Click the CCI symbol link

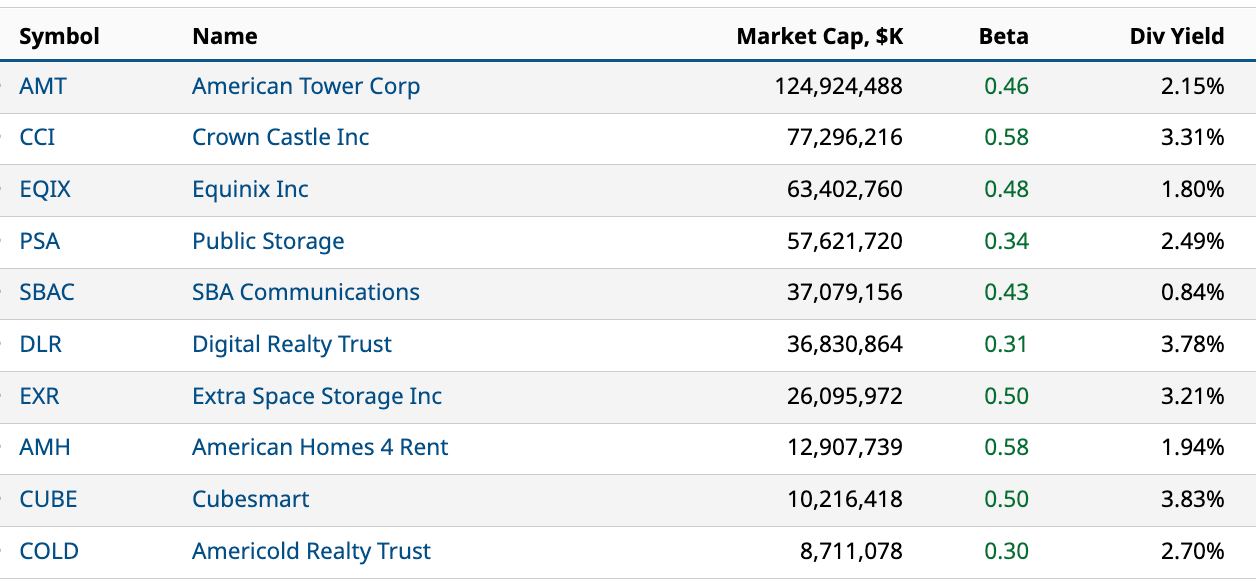click(x=37, y=137)
